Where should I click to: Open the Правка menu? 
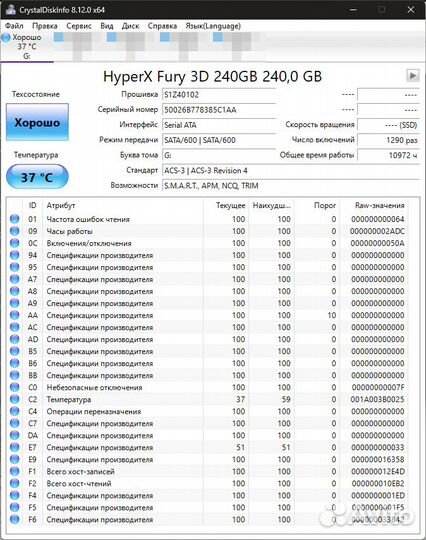(45, 26)
